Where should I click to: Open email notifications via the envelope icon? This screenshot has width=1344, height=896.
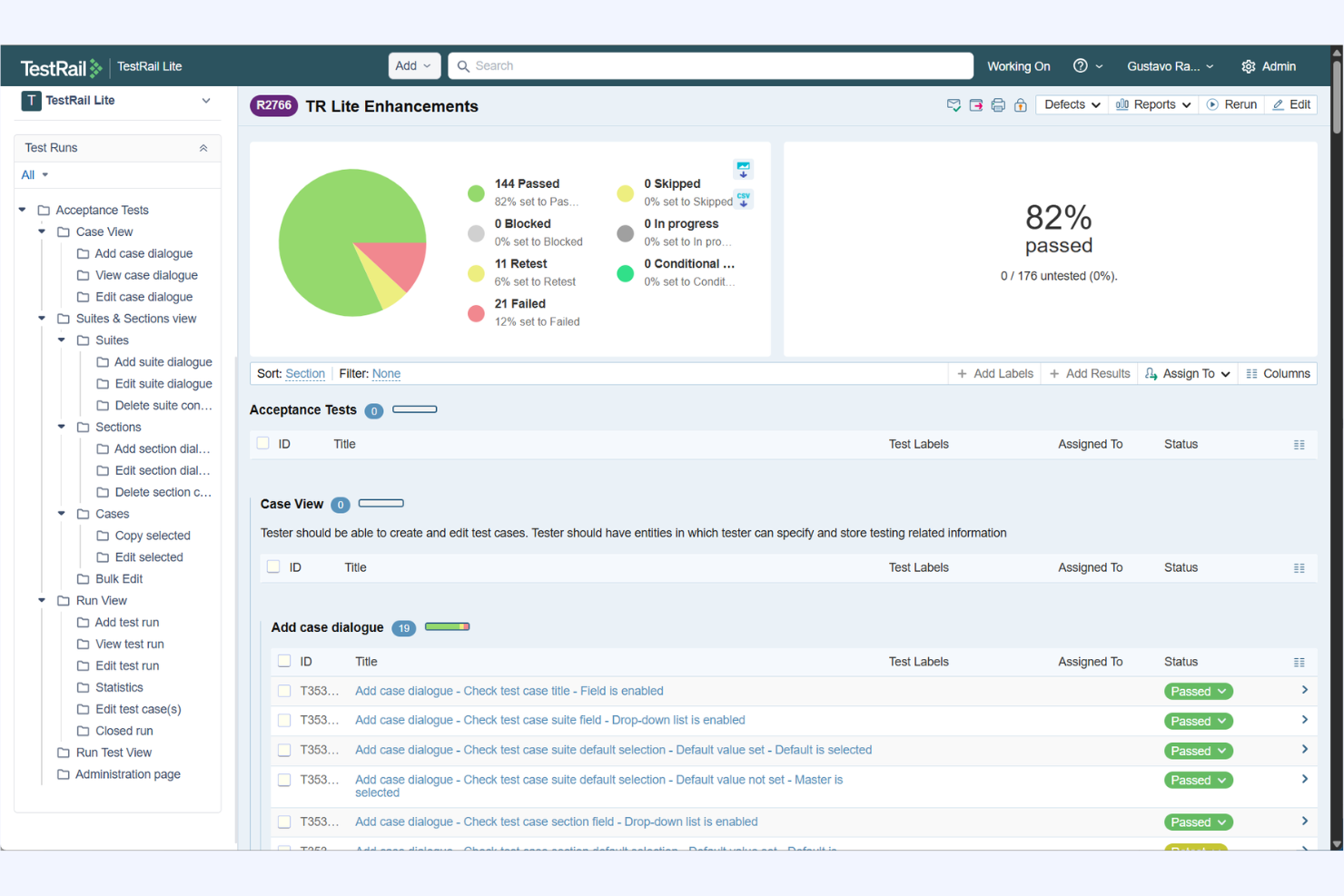[x=954, y=105]
